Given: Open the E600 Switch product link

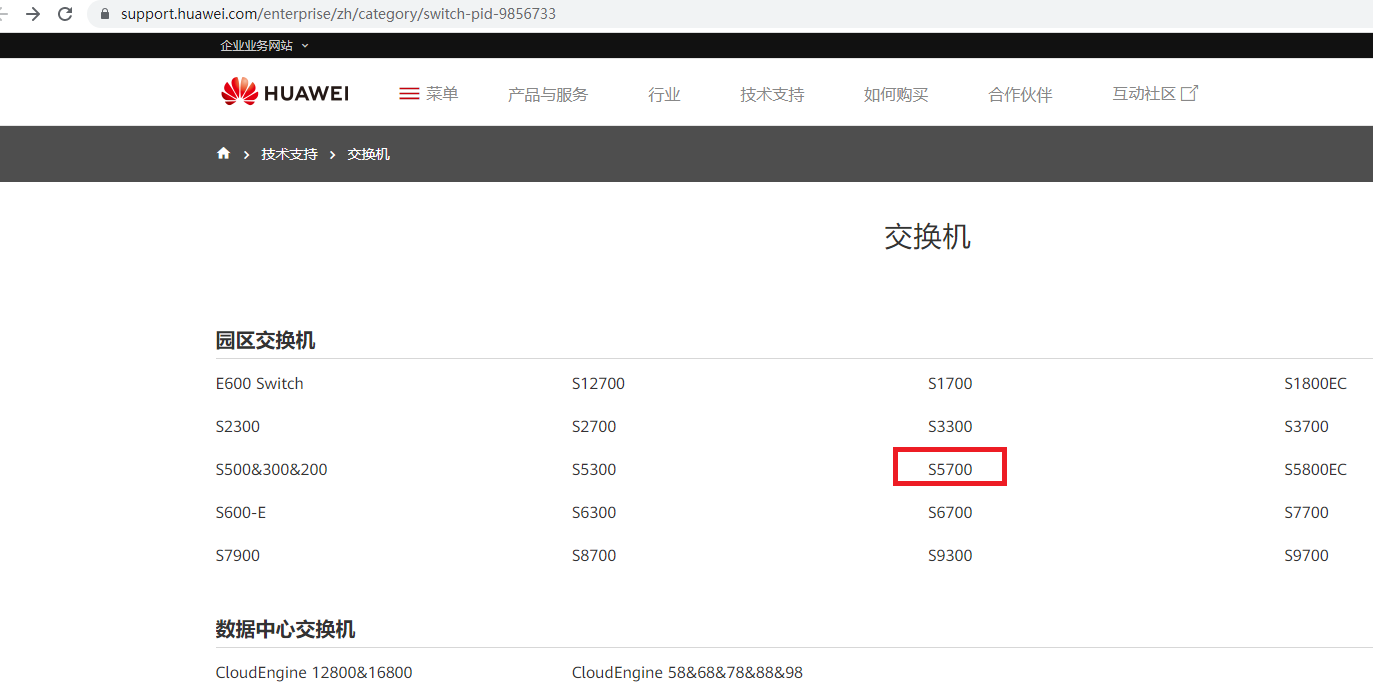Looking at the screenshot, I should click(259, 383).
